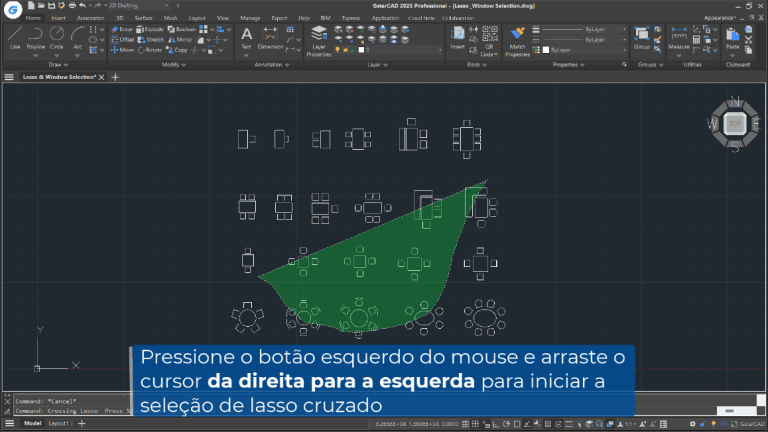Expand the Layer panel
The image size is (768, 432).
tap(378, 65)
